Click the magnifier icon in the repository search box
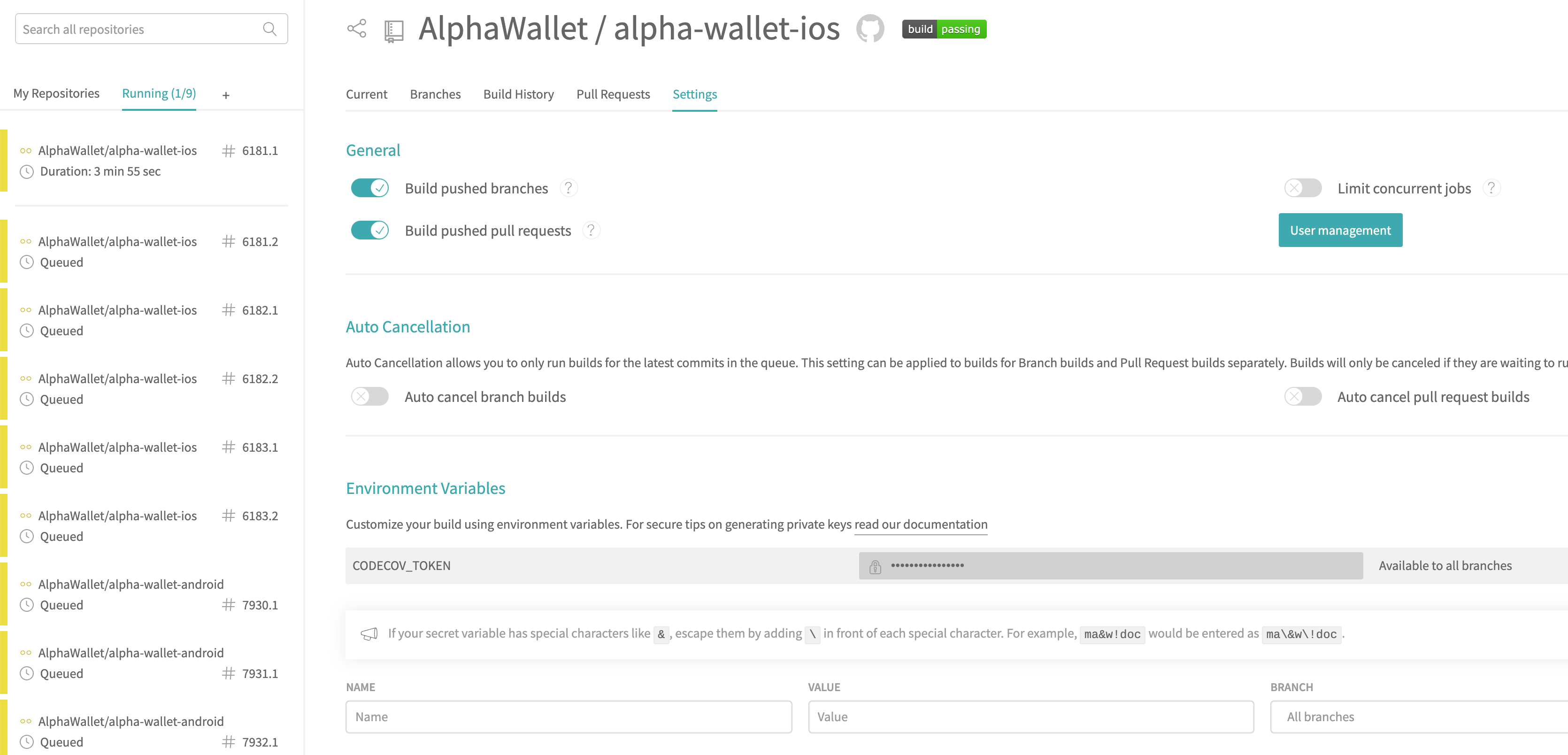1568x755 pixels. pyautogui.click(x=269, y=28)
